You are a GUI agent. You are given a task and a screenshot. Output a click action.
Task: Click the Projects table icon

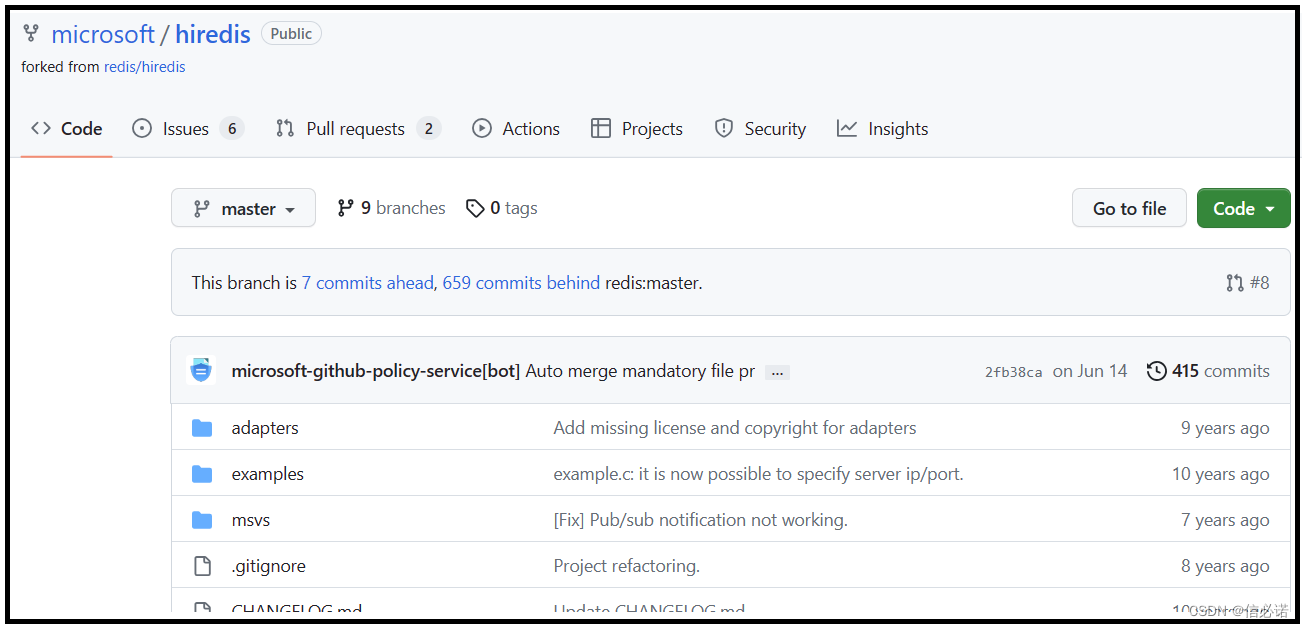pyautogui.click(x=601, y=128)
